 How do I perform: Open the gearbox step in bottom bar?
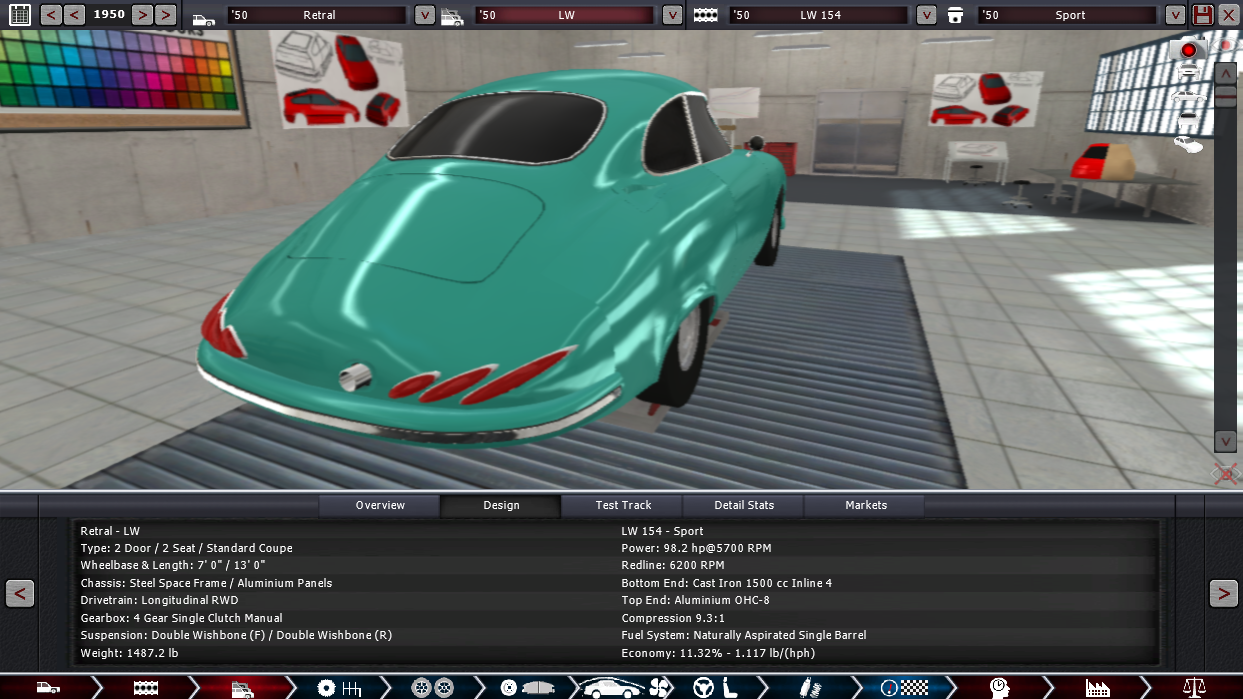339,687
